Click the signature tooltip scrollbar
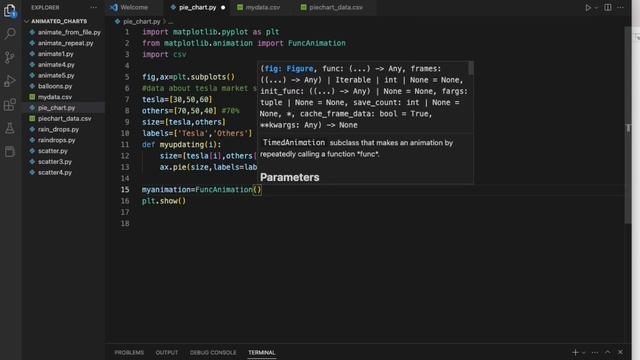The height and width of the screenshot is (360, 640). 471,68
